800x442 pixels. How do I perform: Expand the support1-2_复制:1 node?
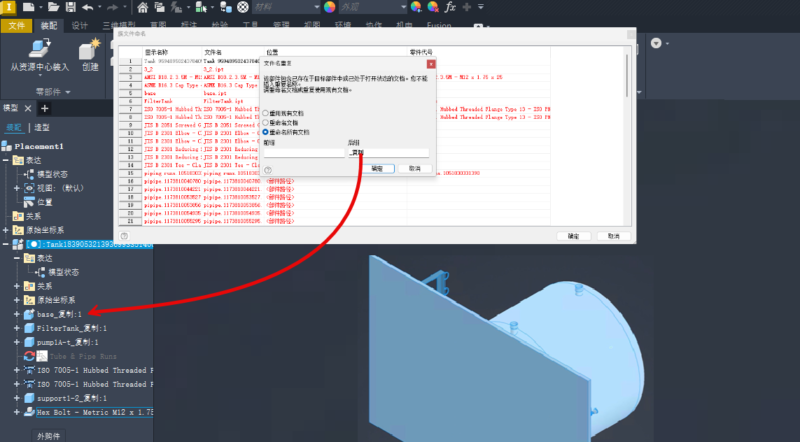click(x=17, y=398)
